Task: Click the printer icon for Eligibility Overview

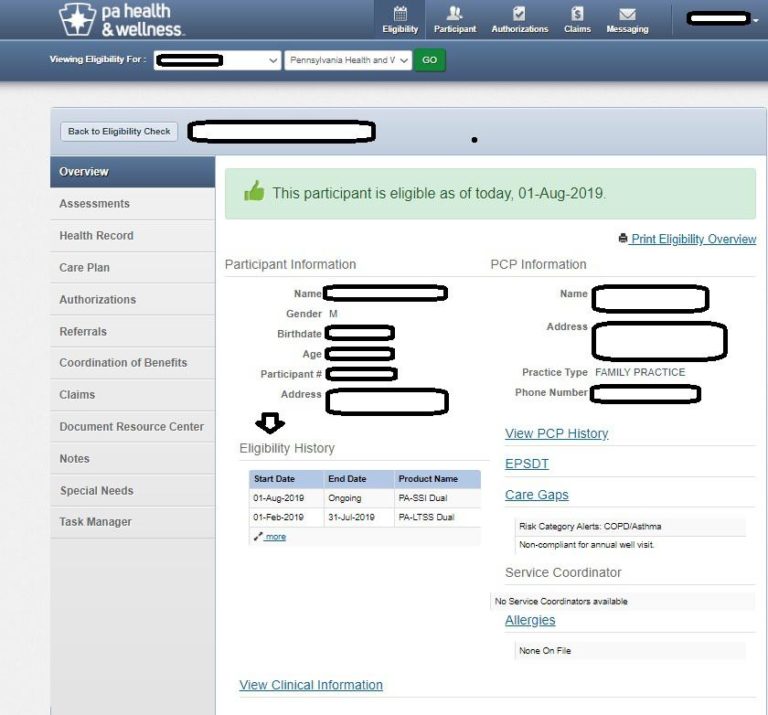Action: tap(623, 239)
